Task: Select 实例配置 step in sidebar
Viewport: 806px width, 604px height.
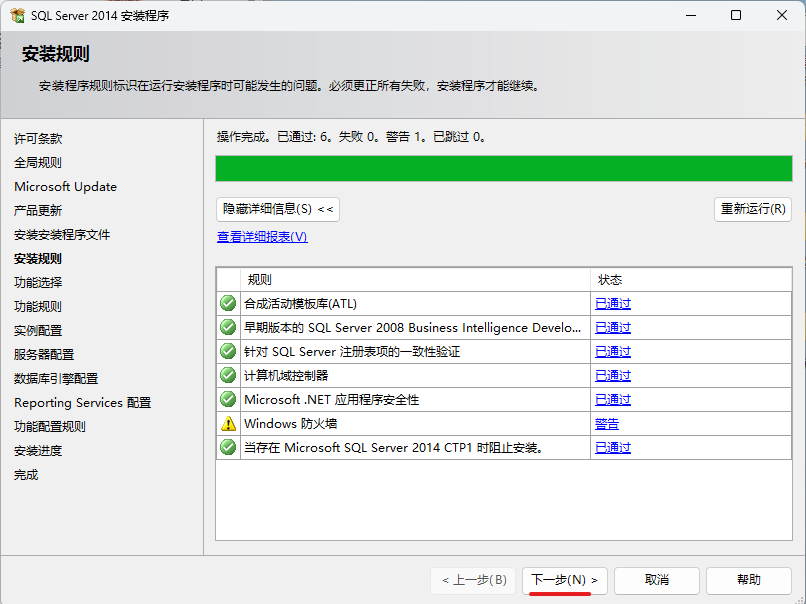Action: (38, 331)
